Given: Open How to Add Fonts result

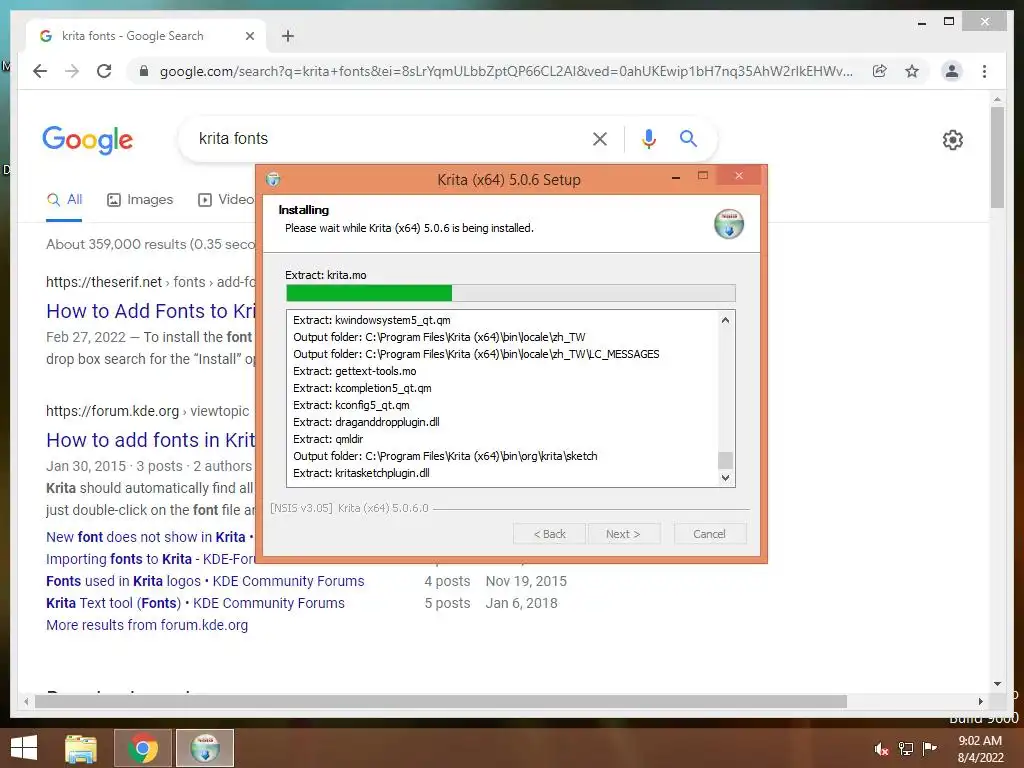Looking at the screenshot, I should coord(151,311).
